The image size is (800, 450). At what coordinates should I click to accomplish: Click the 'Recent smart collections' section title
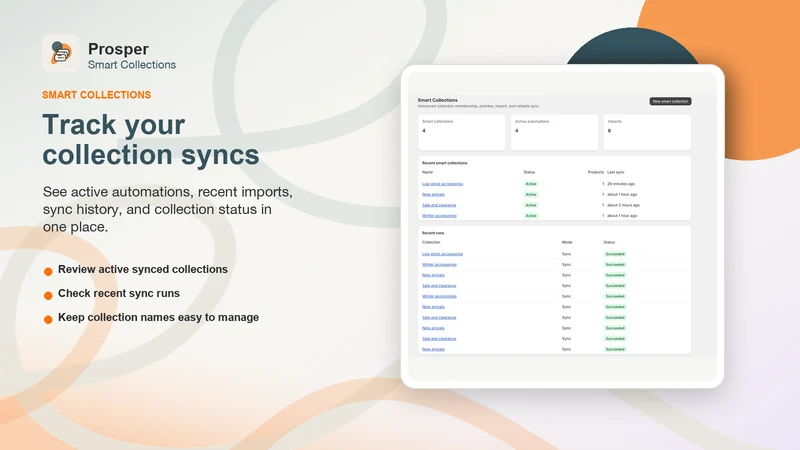[x=444, y=163]
